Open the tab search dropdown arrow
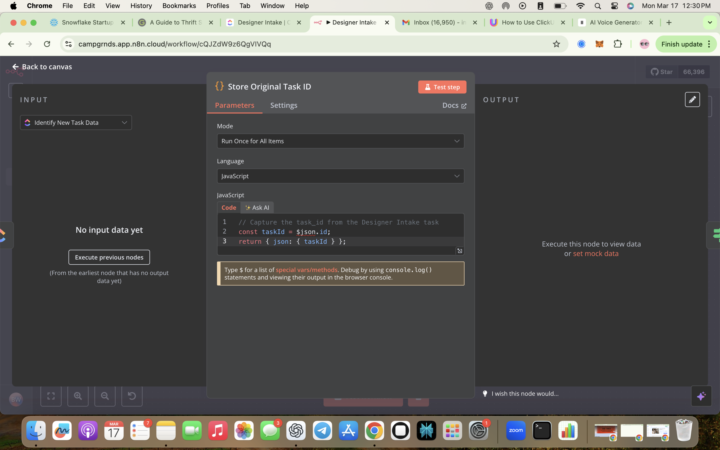 tap(709, 22)
